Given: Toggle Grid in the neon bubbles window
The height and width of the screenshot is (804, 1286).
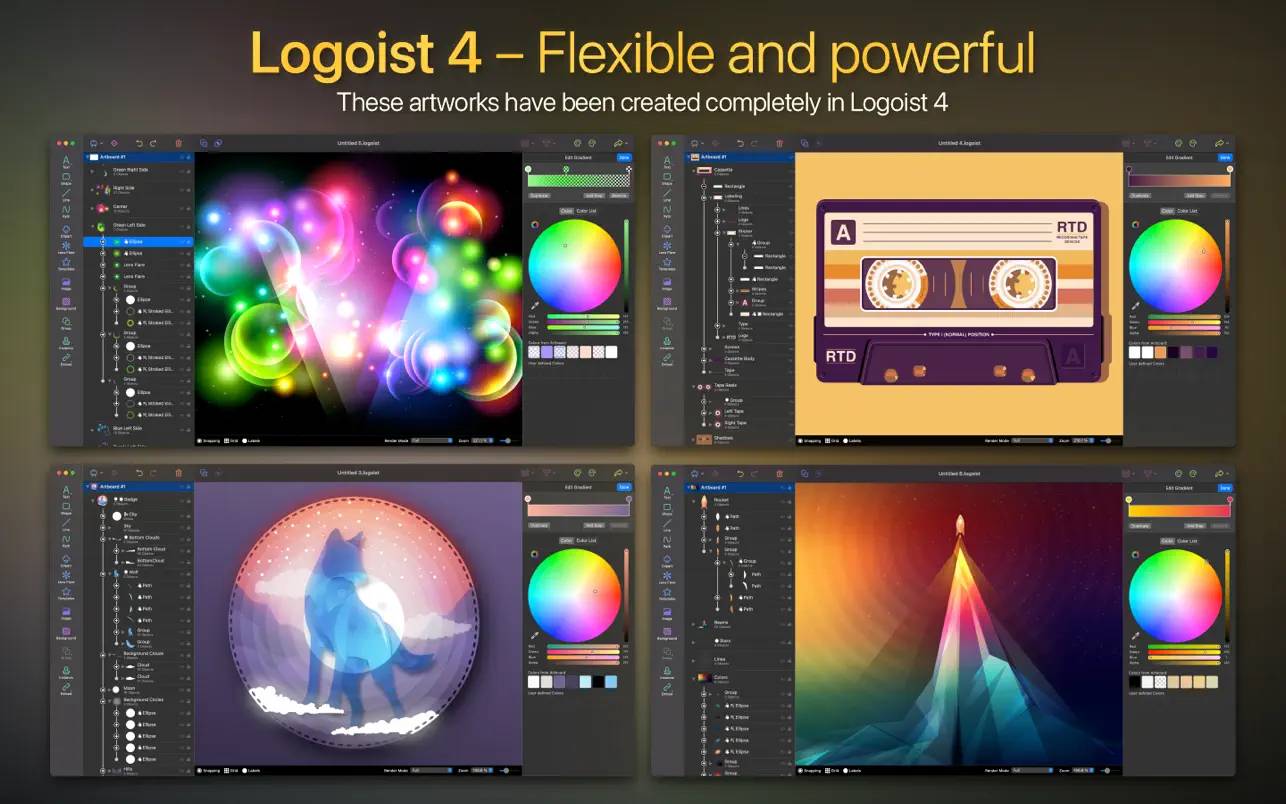Looking at the screenshot, I should click(231, 440).
